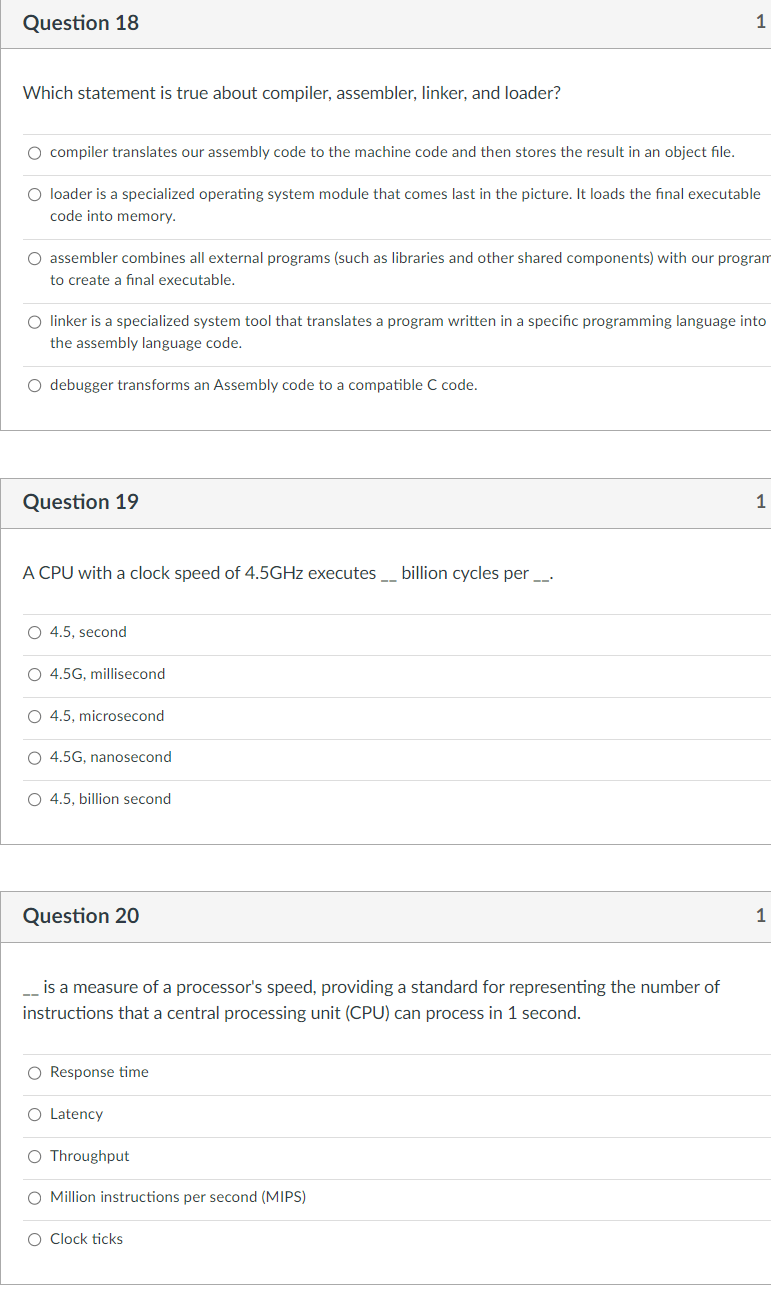Select the 4.5G, nanosecond option
771x1292 pixels.
click(x=34, y=757)
